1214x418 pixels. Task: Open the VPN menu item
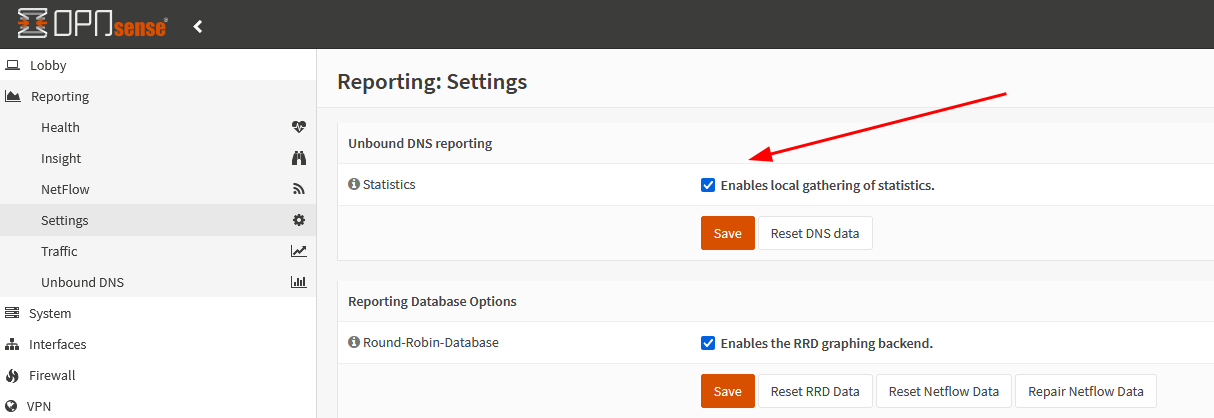(38, 406)
